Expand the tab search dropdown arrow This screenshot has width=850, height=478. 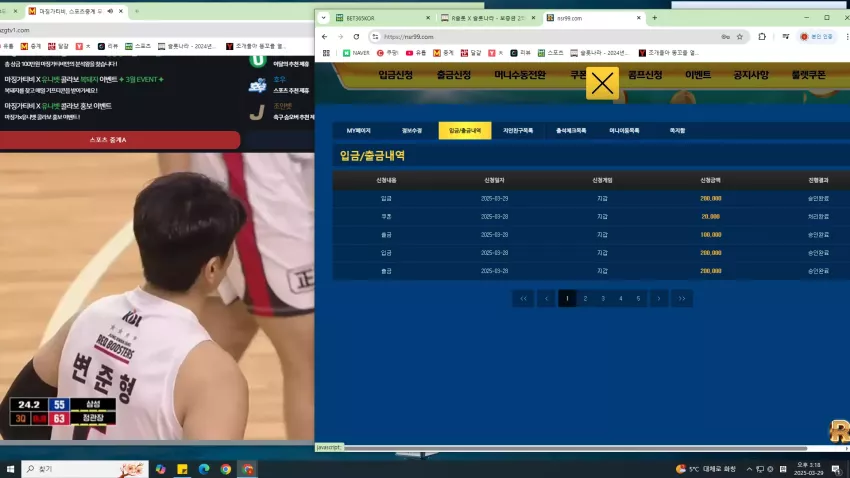click(x=324, y=18)
